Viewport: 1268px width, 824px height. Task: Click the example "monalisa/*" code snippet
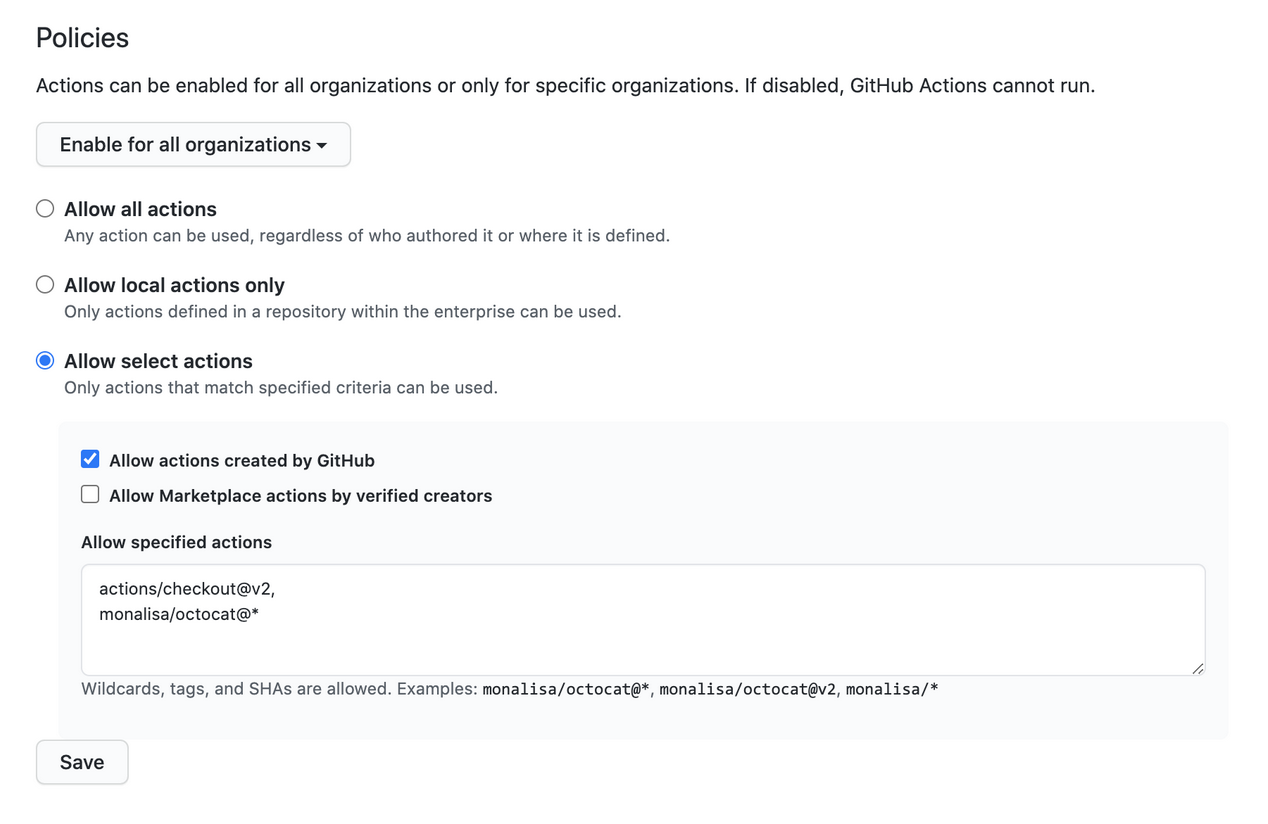[x=892, y=689]
